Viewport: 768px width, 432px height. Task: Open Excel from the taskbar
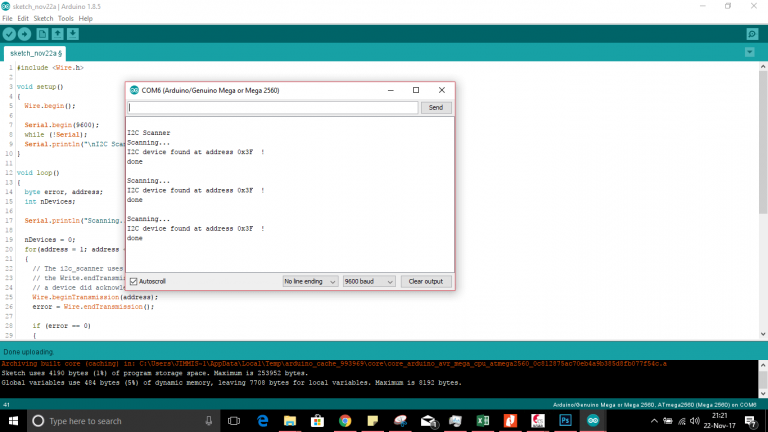483,421
